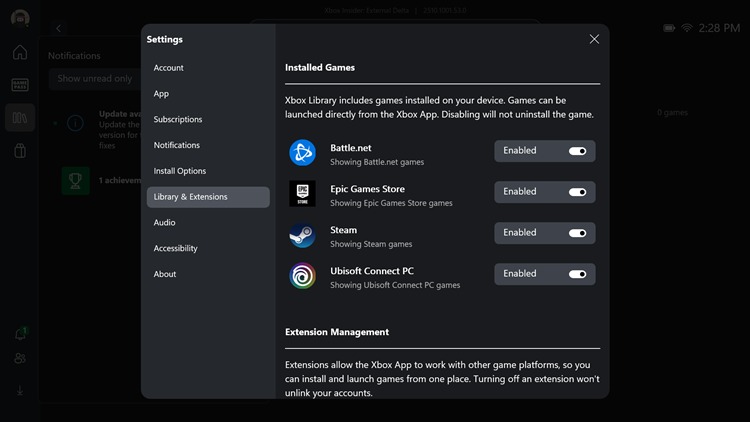Click the clock time display

click(719, 28)
